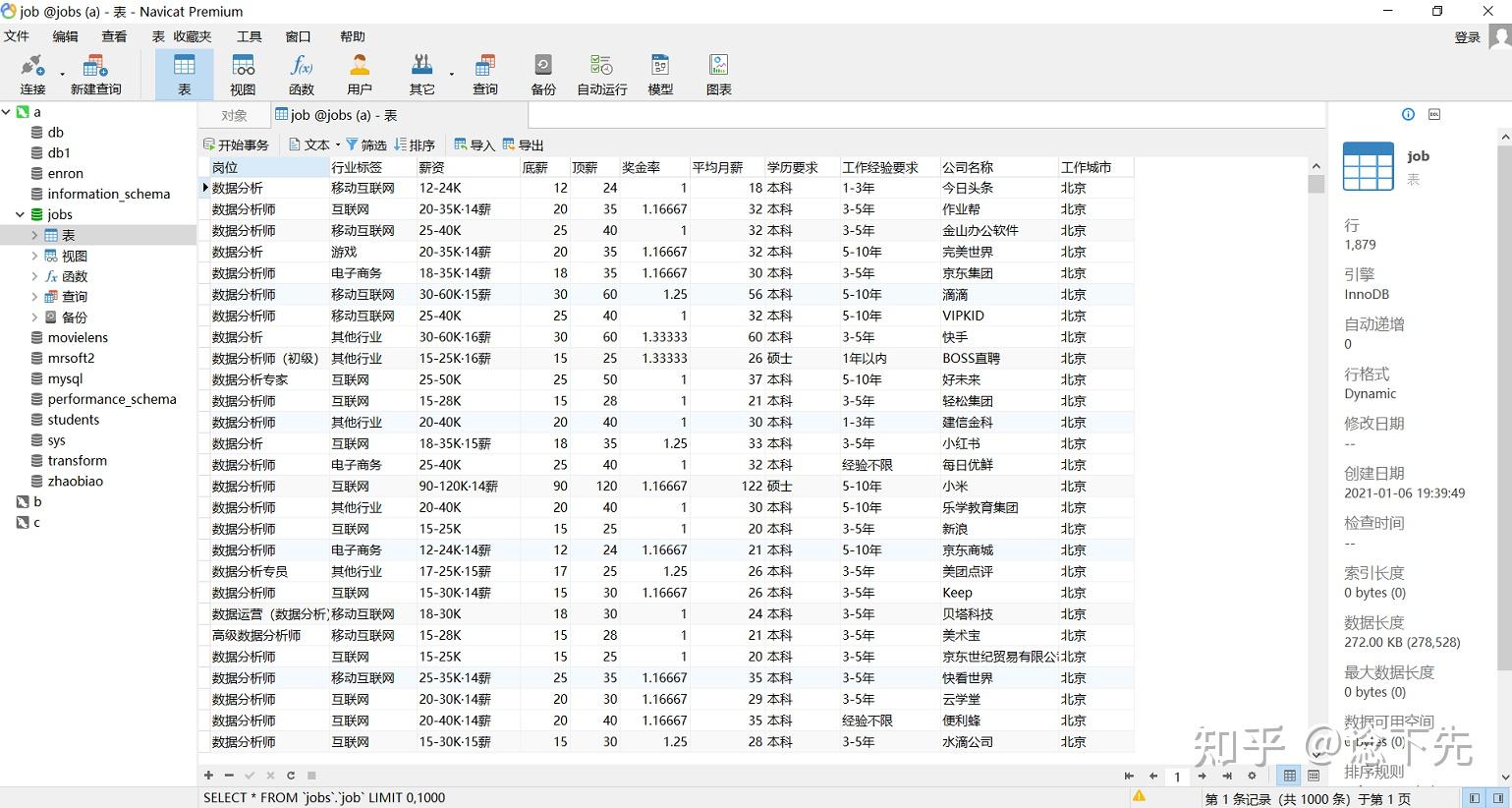
Task: Open the 查看 menu
Action: [114, 36]
